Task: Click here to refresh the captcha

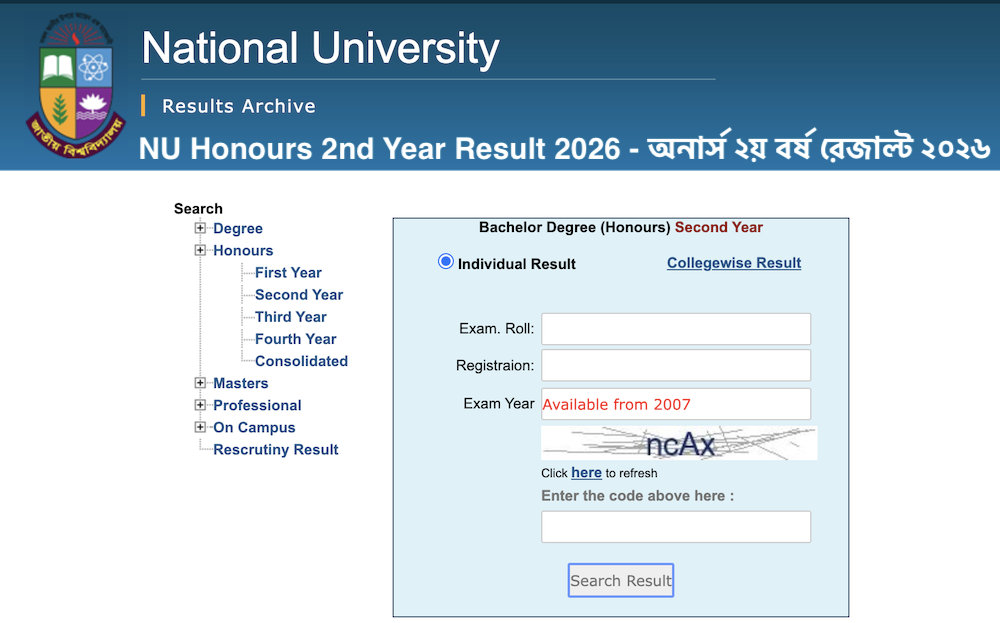Action: tap(586, 472)
